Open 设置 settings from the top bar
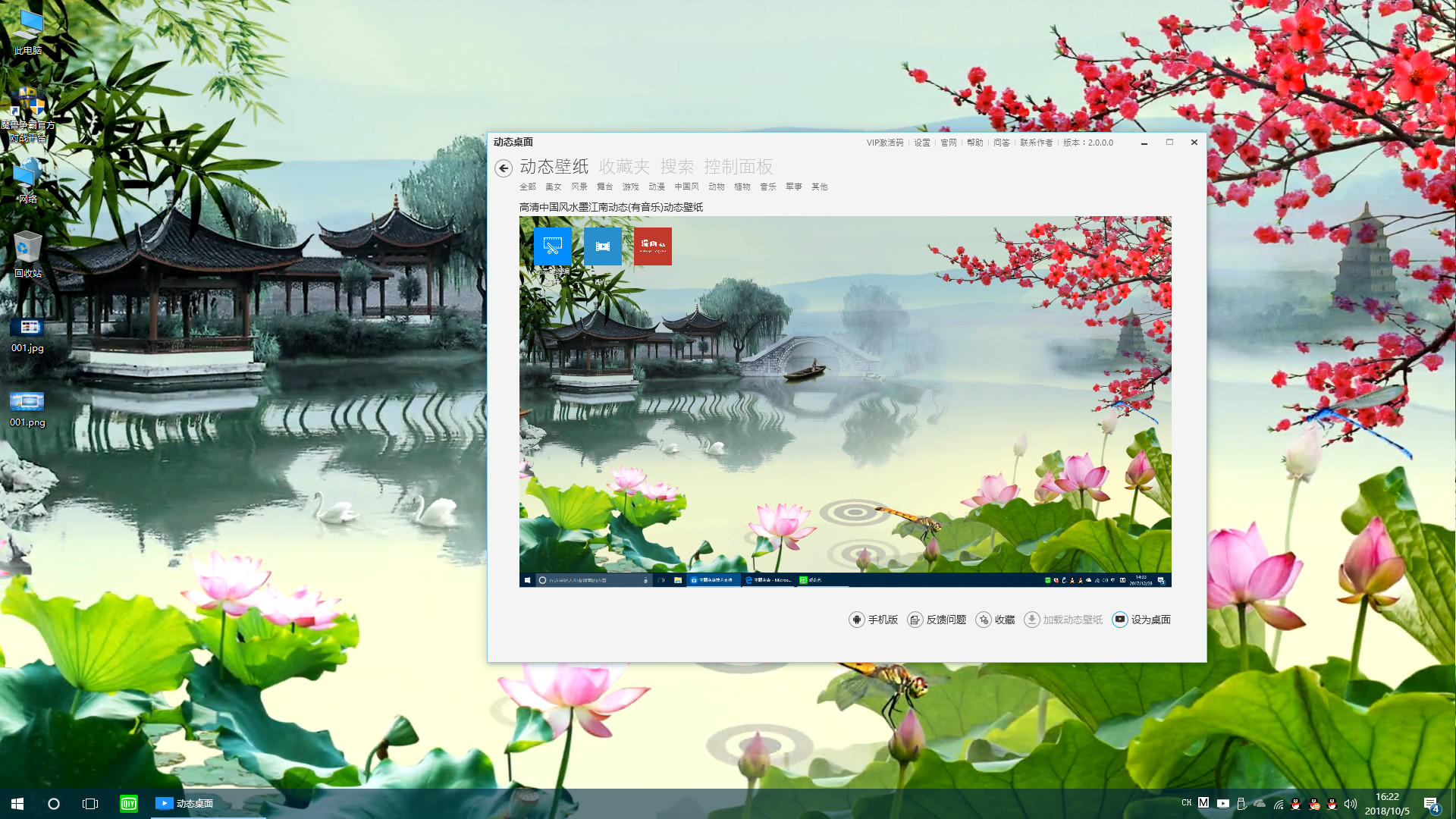This screenshot has width=1456, height=819. click(922, 143)
